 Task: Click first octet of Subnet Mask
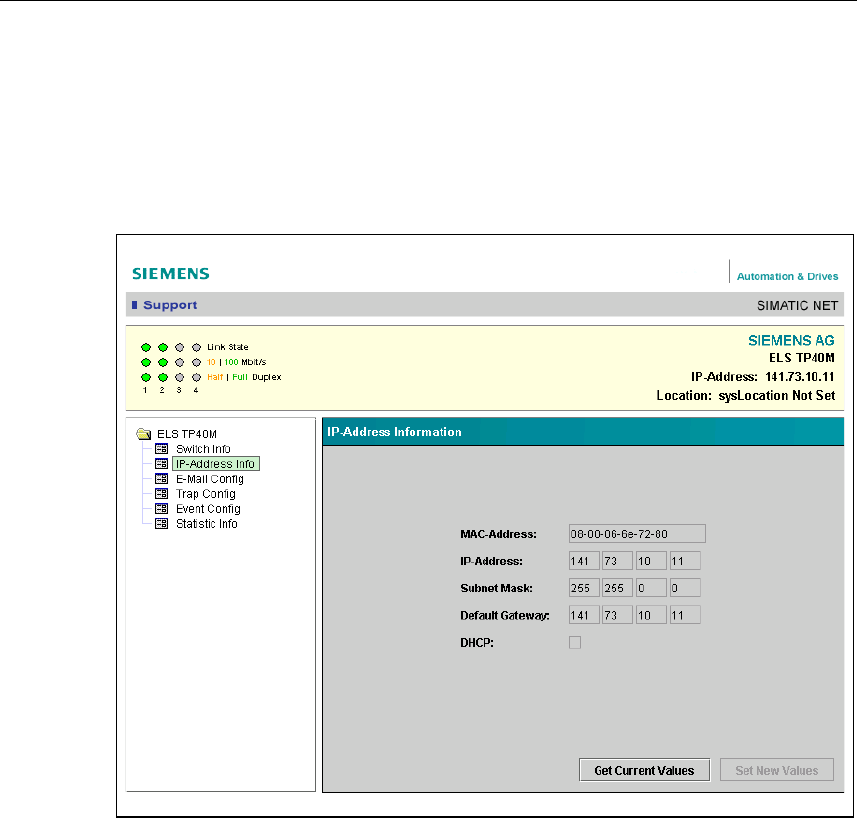584,588
